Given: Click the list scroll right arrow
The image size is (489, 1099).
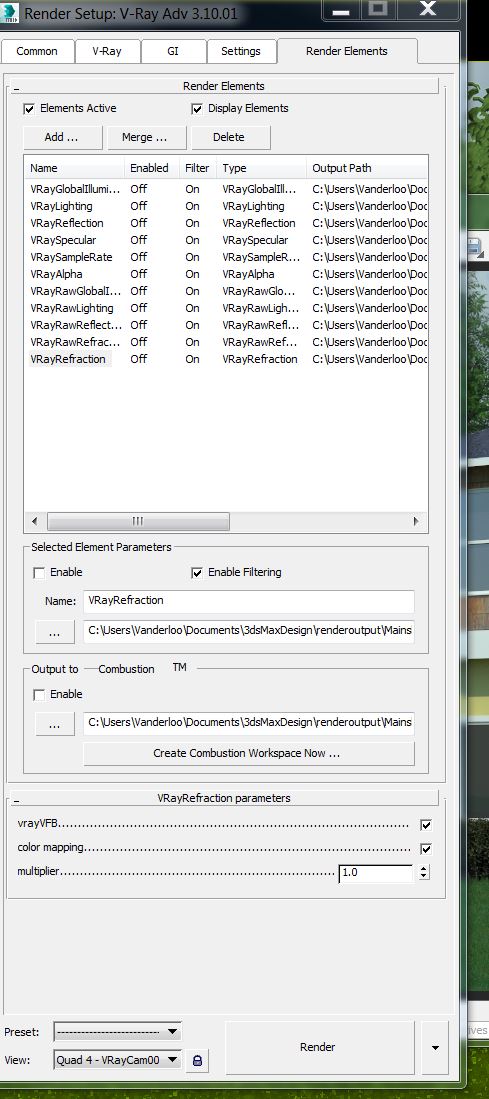Looking at the screenshot, I should [416, 521].
